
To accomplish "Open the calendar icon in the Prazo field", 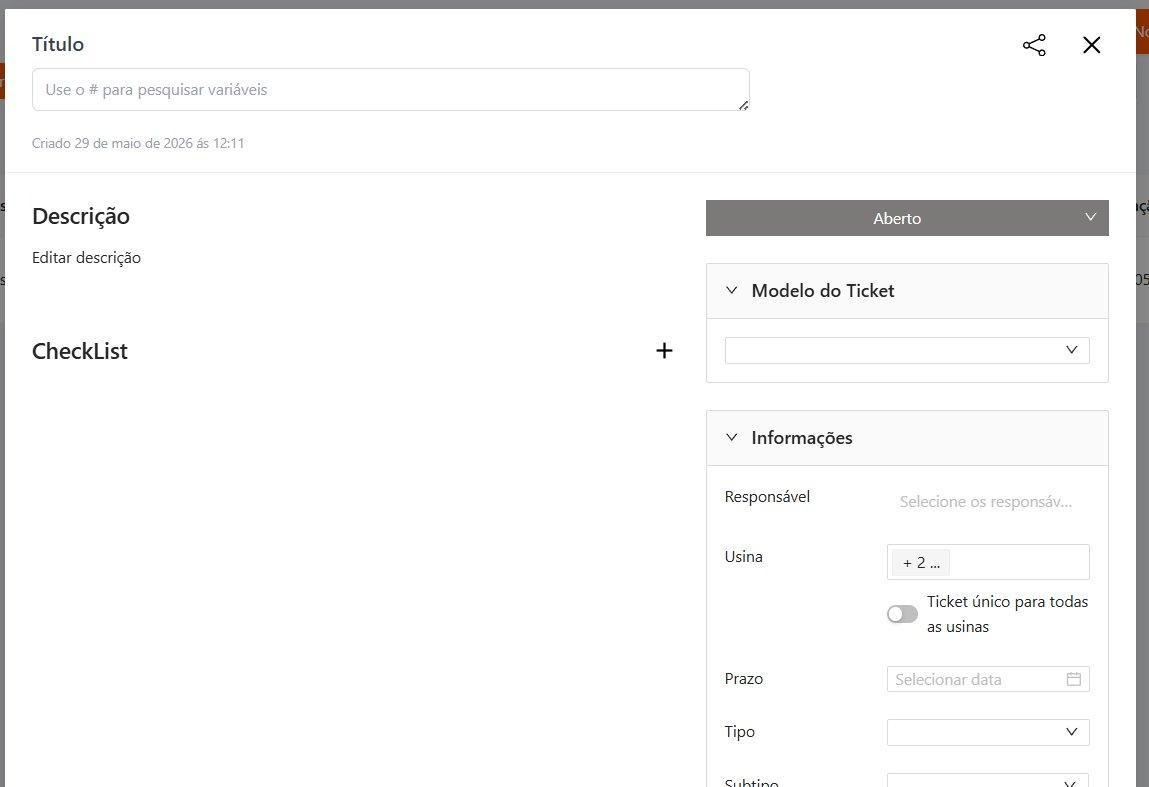I will pyautogui.click(x=1074, y=679).
